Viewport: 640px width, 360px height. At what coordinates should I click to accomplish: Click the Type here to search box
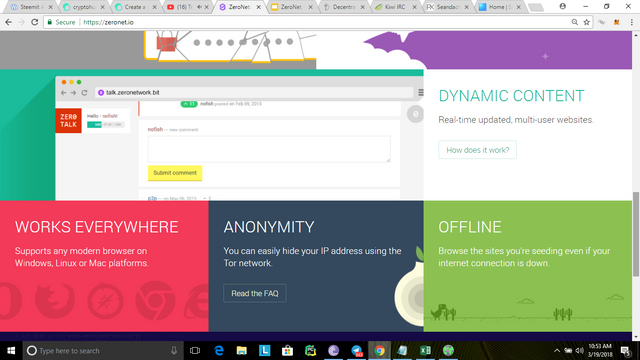(102, 351)
